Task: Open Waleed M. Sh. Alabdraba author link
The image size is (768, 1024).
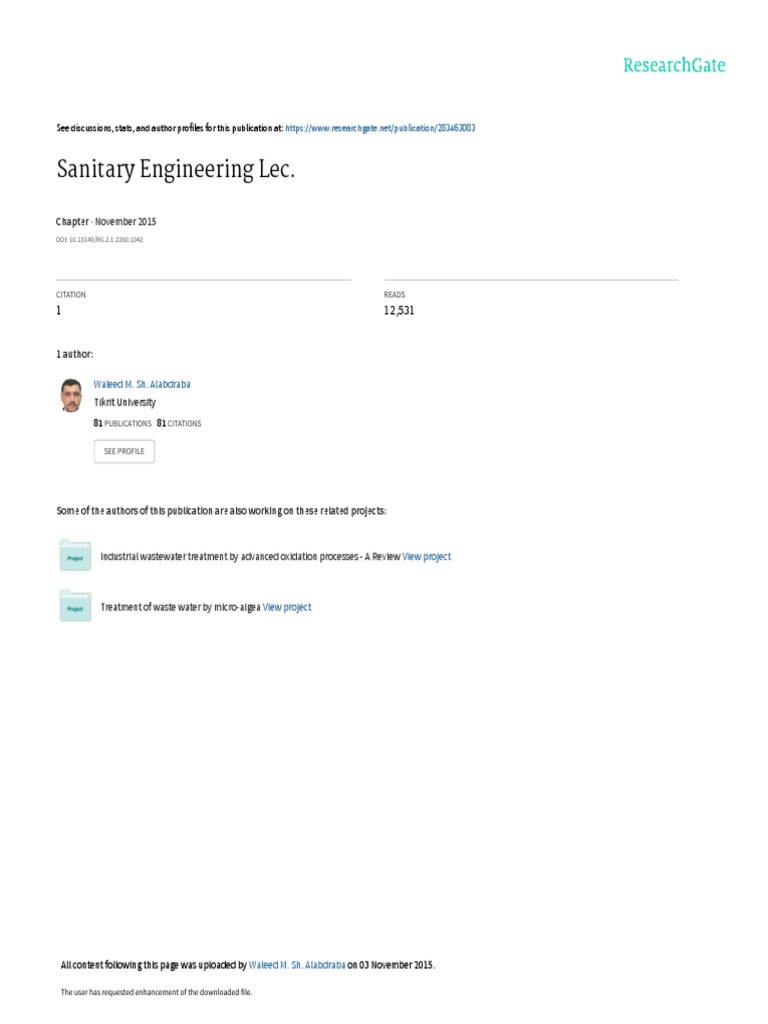Action: [x=141, y=384]
